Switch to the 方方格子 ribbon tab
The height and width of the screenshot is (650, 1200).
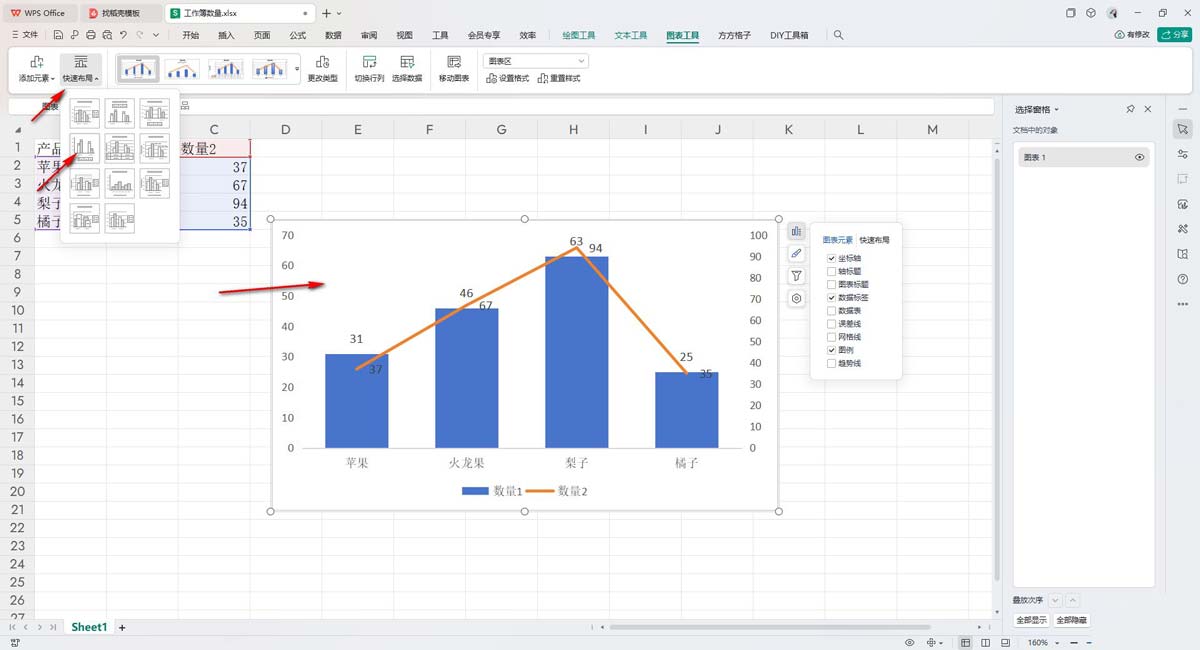[735, 35]
